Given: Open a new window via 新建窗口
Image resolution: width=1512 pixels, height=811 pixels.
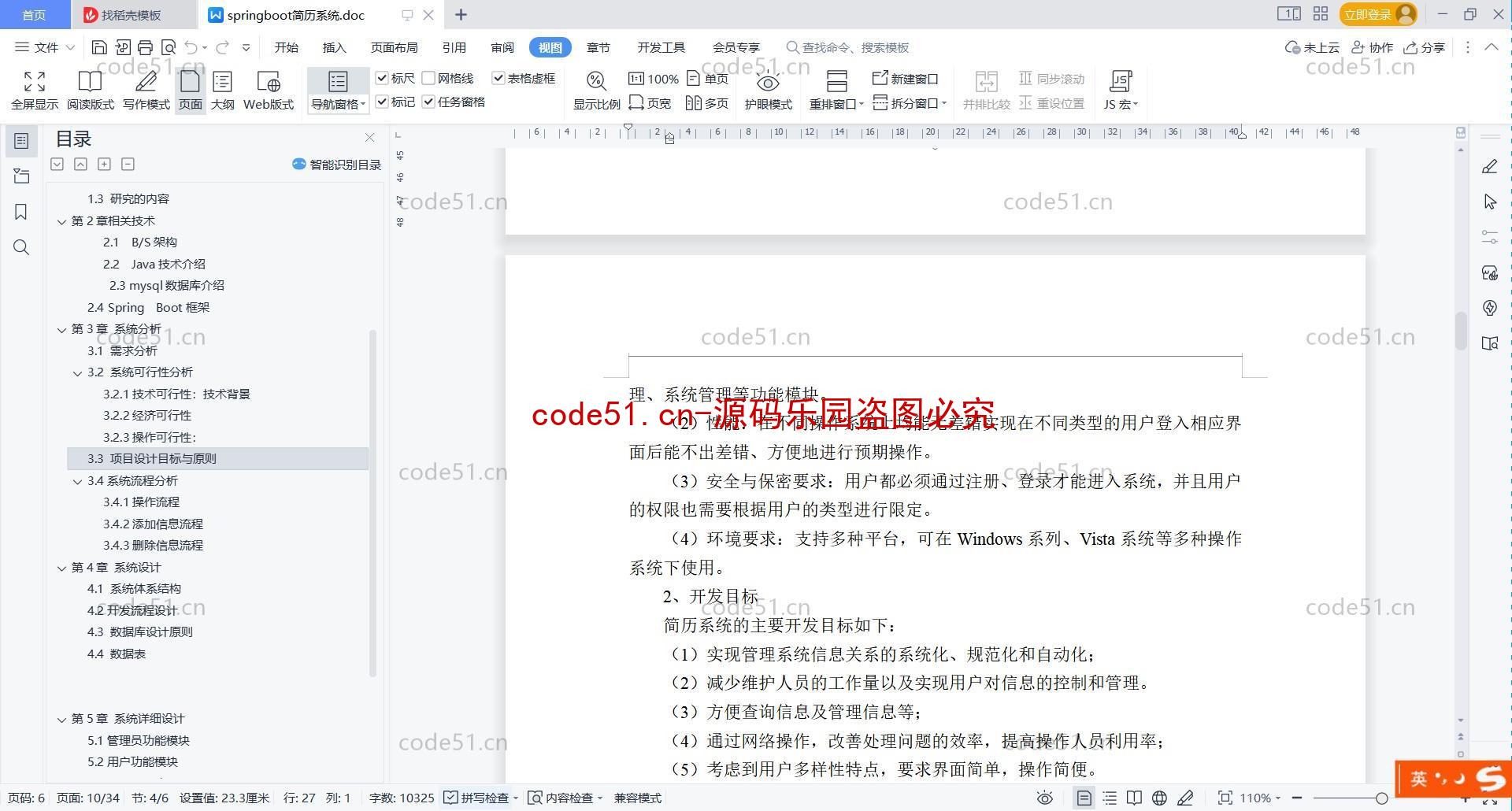Looking at the screenshot, I should (x=906, y=79).
